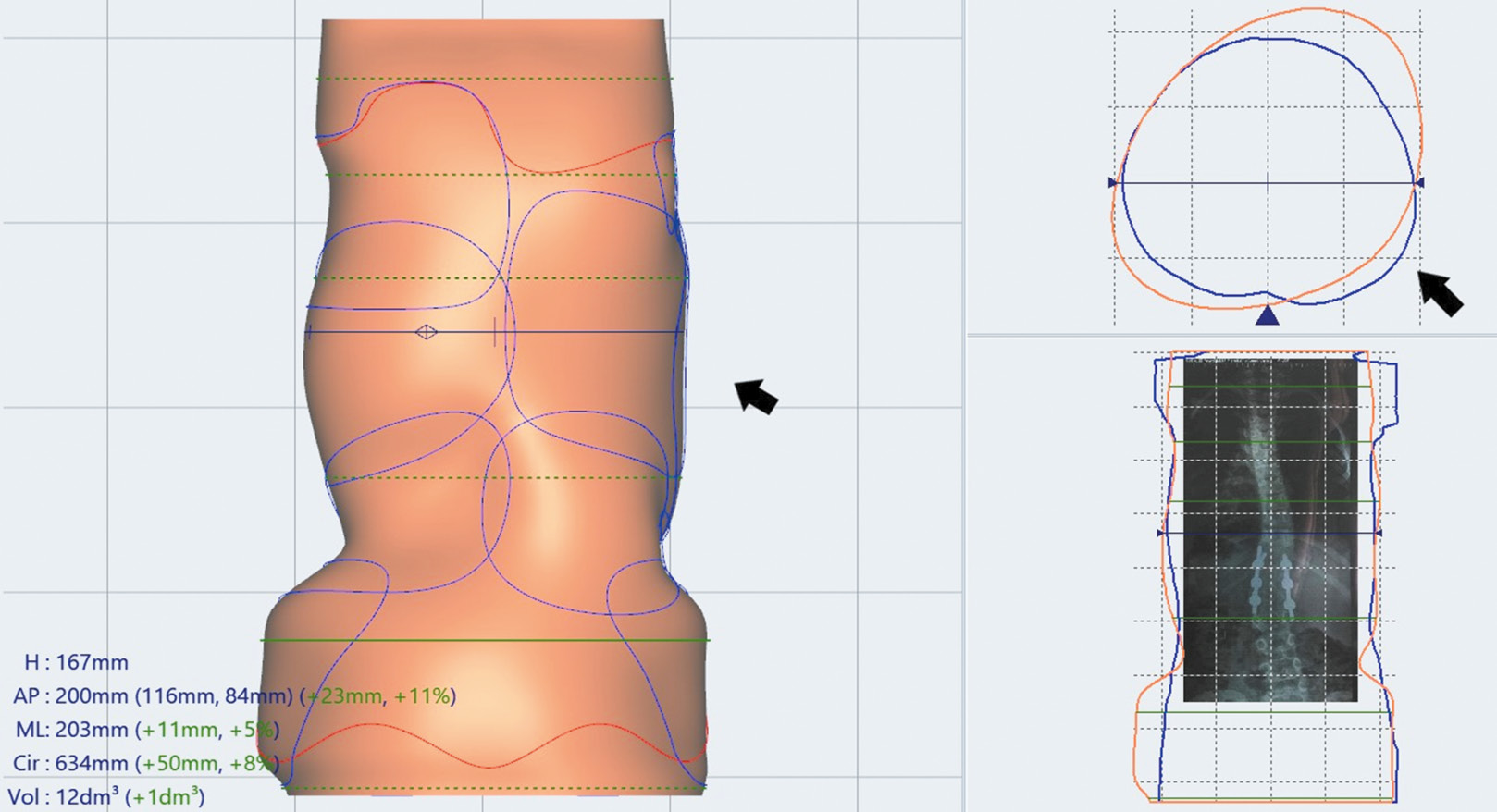Click the left arrowhead of the cross-section width line
This screenshot has height=812, width=1497.
pos(1113,183)
